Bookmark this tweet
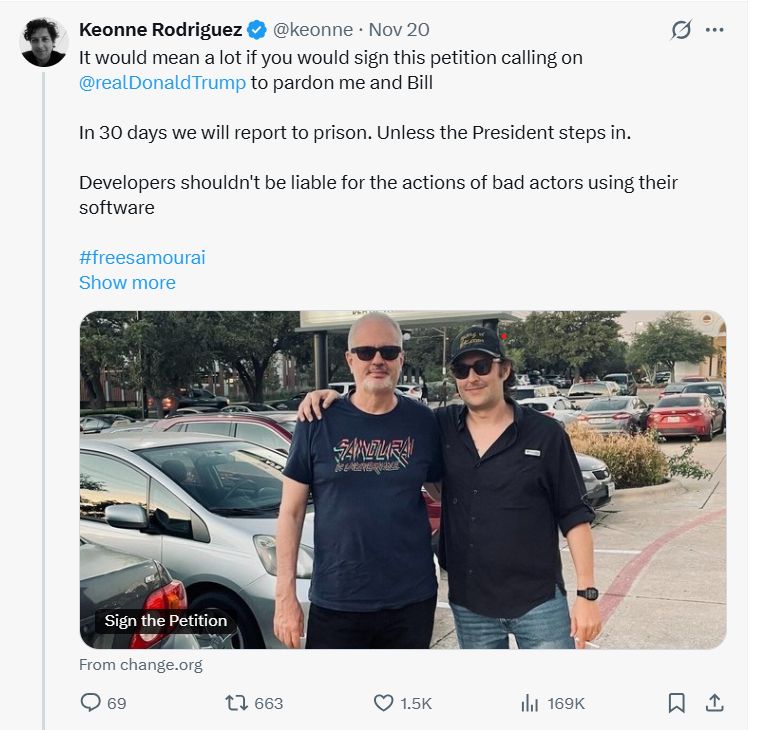 point(677,703)
